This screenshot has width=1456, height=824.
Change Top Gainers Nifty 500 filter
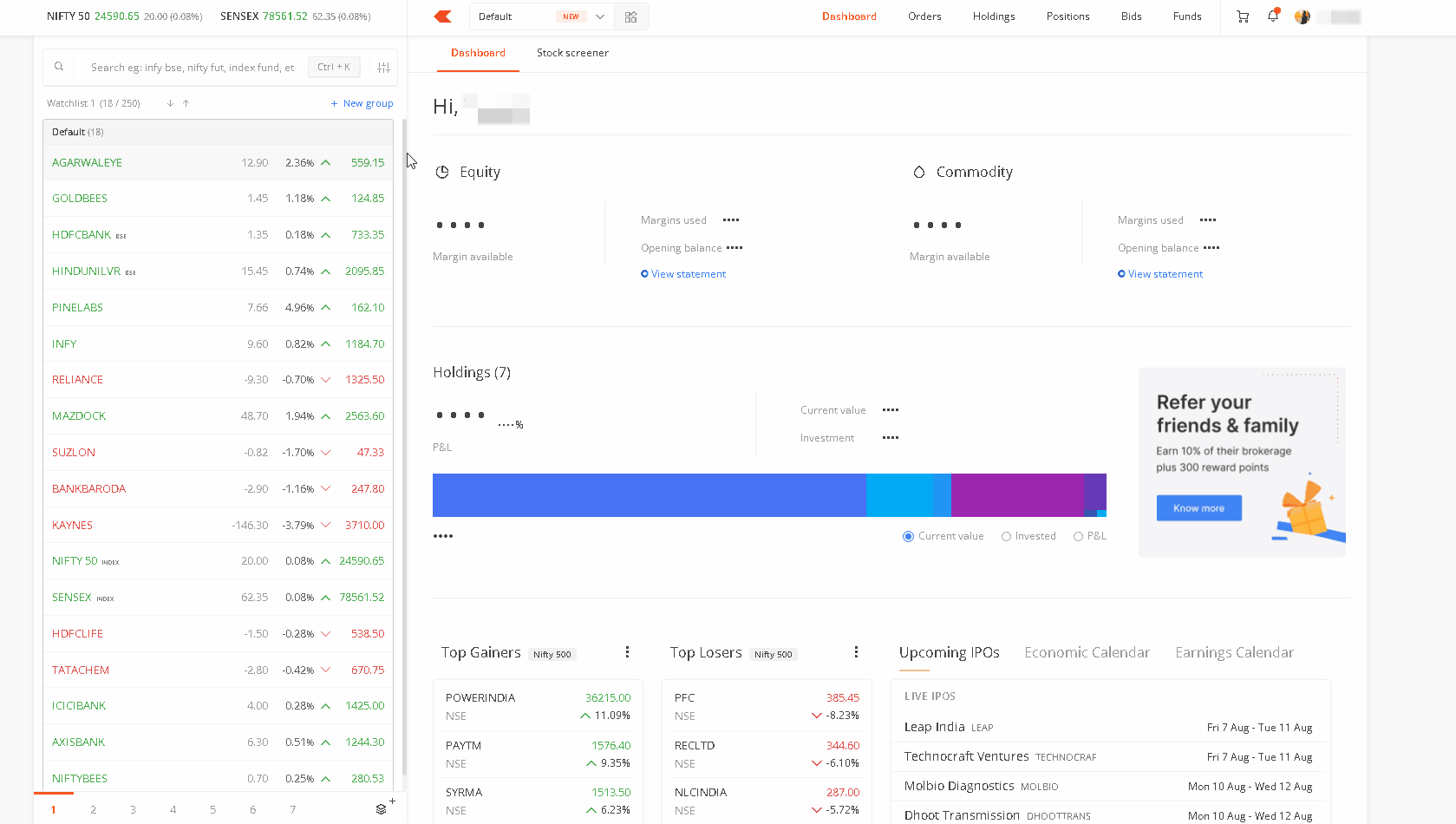552,655
